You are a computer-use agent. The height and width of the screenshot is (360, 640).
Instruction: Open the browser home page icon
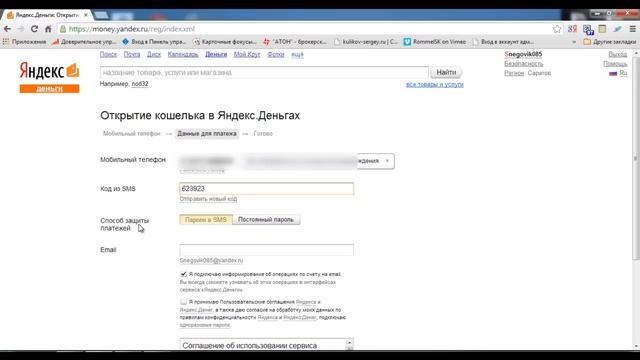click(48, 29)
